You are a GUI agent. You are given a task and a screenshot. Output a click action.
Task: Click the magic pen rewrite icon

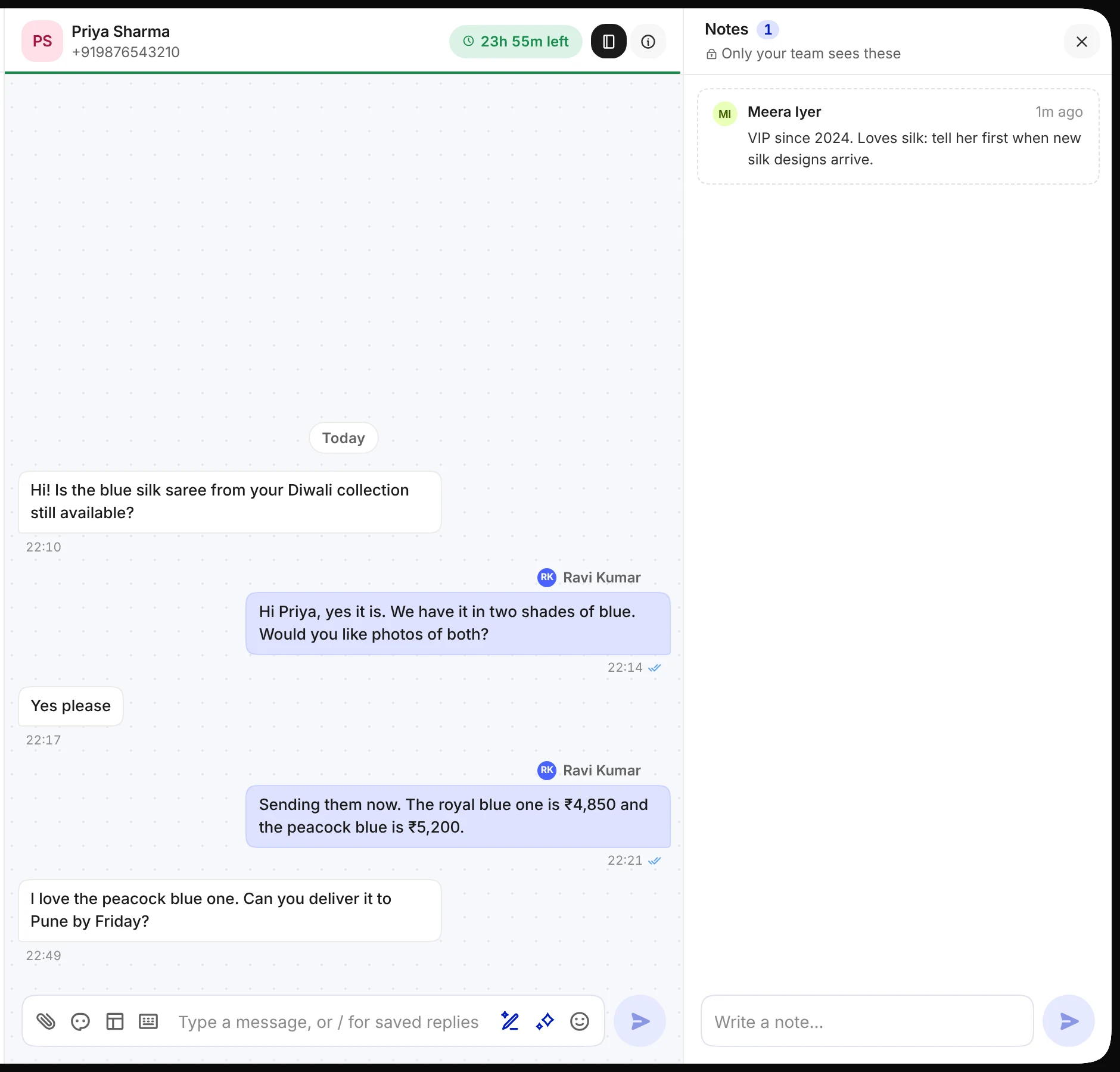510,1021
